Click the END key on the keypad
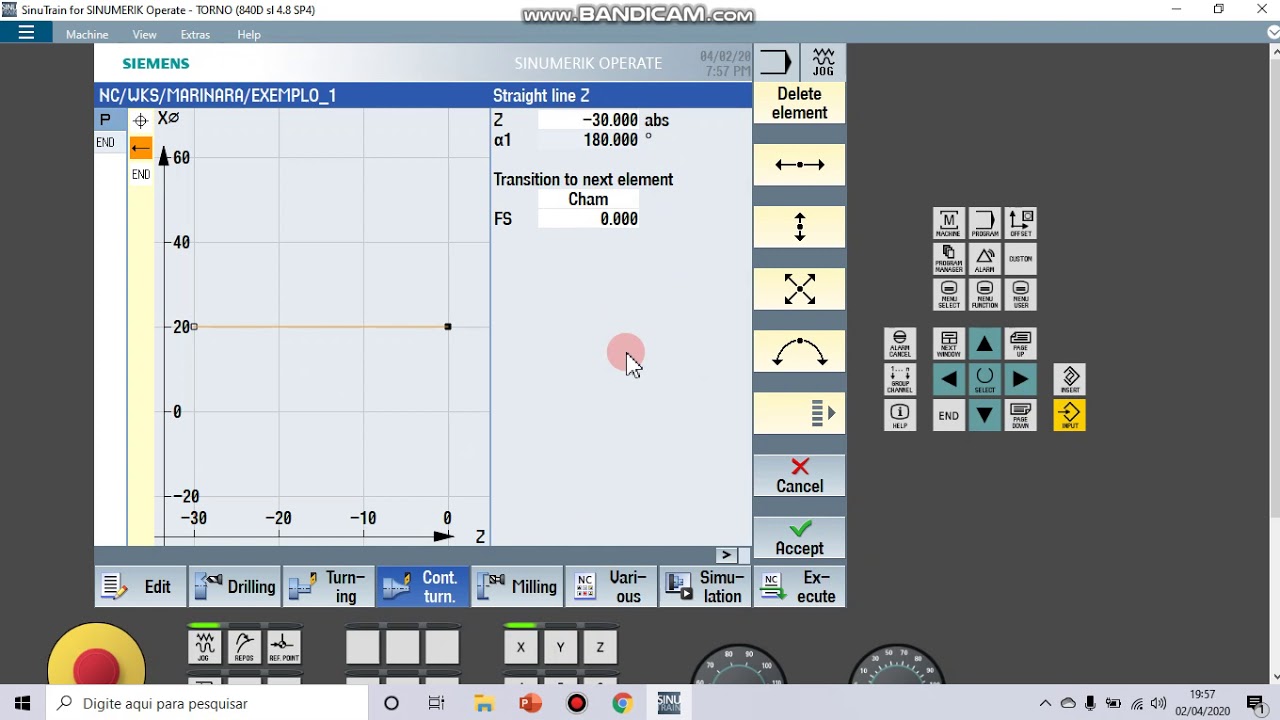 (949, 415)
